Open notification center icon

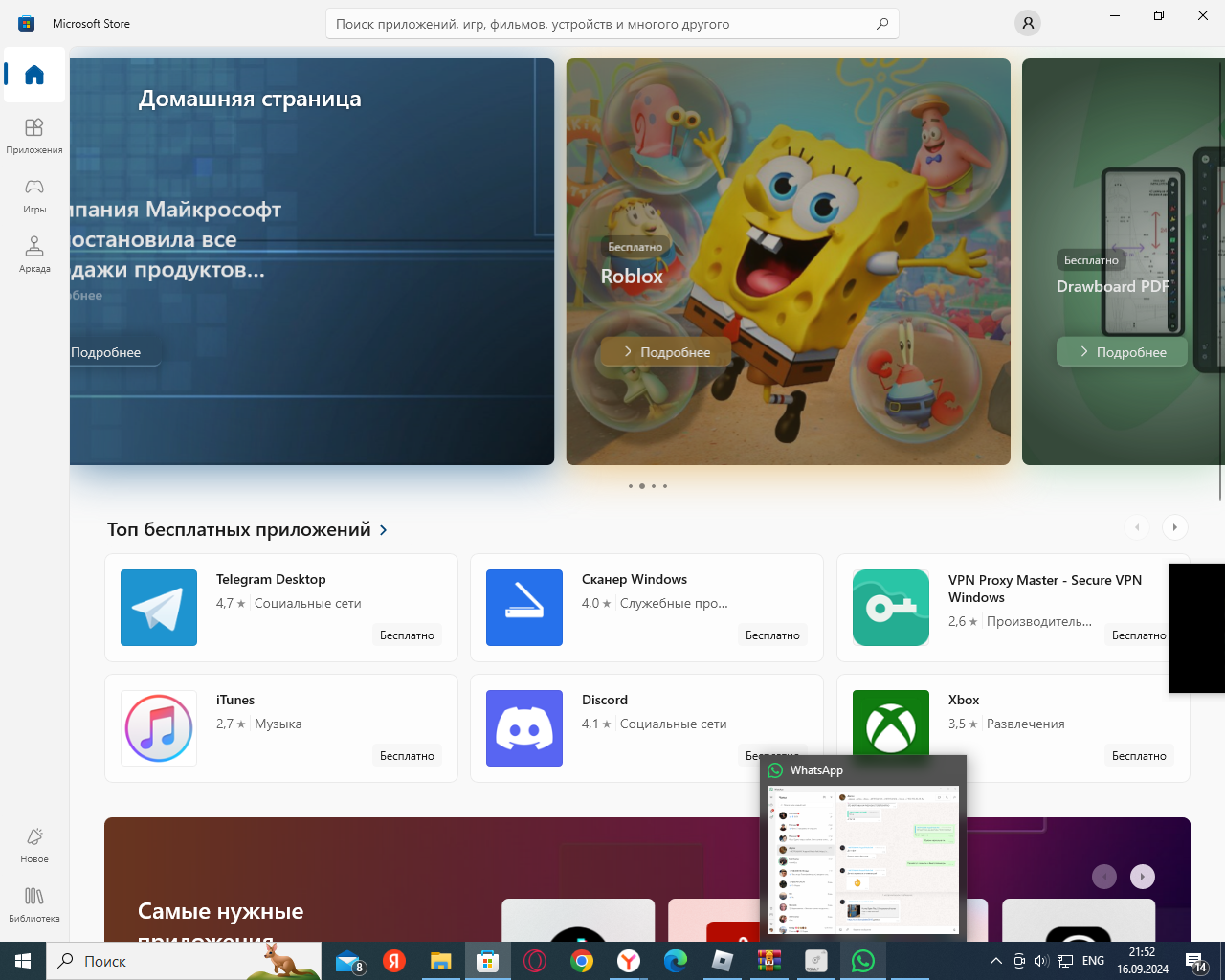point(1196,961)
